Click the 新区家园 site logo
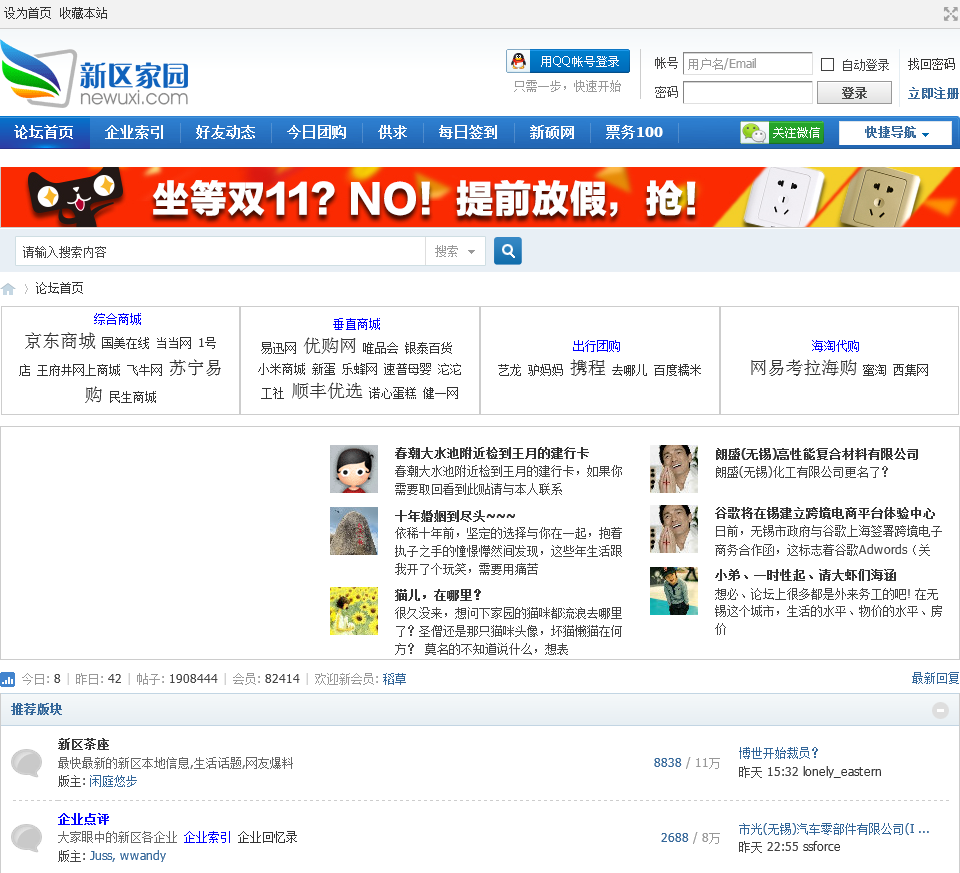 click(x=95, y=76)
